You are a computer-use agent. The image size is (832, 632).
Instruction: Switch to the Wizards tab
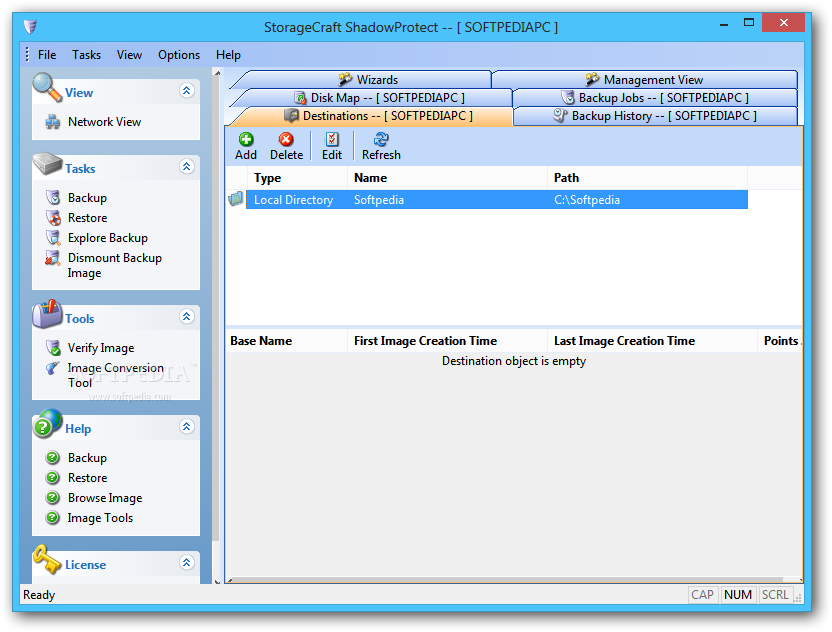[368, 80]
